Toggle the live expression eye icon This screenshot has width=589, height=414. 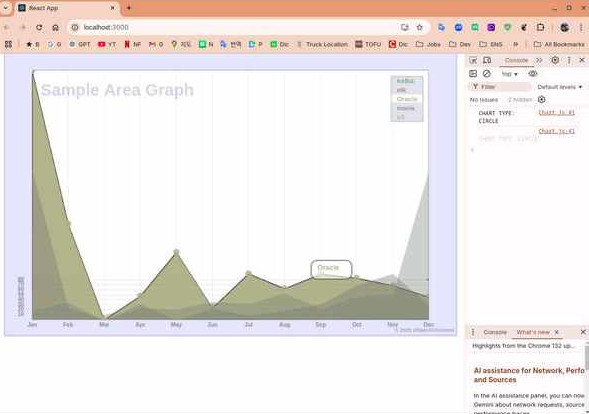(533, 74)
